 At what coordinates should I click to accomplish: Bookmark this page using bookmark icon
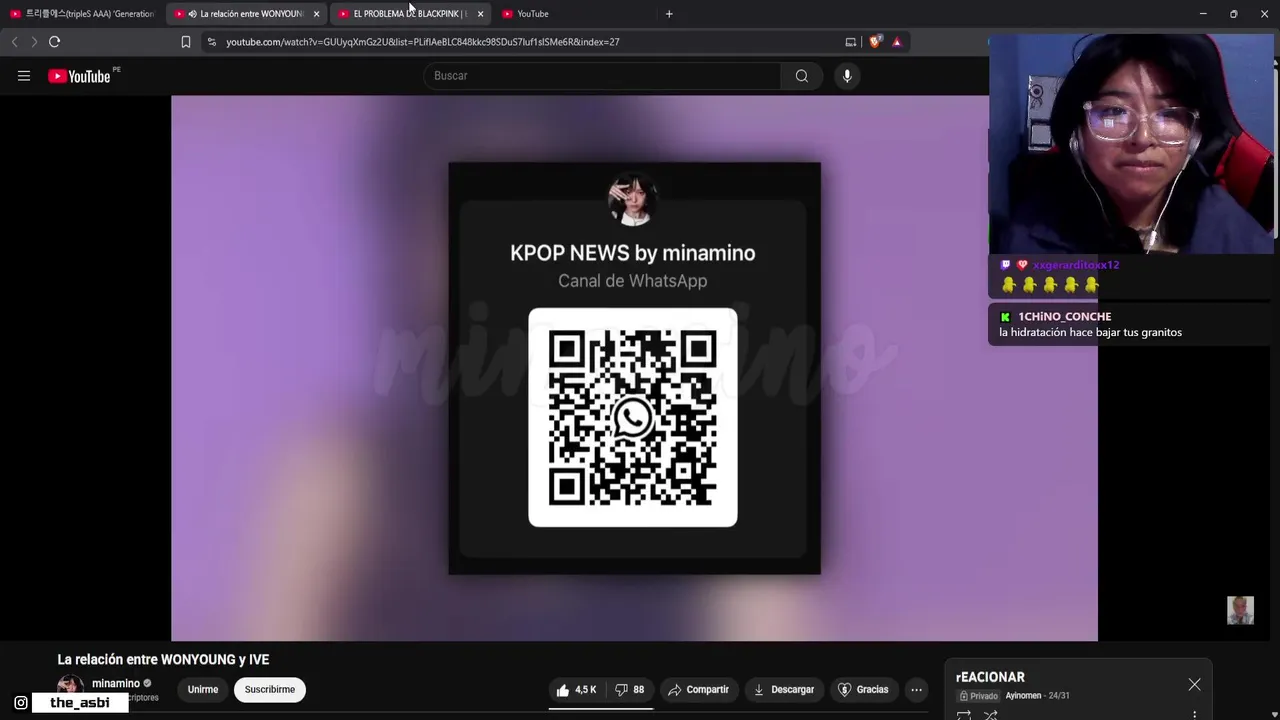pyautogui.click(x=186, y=42)
